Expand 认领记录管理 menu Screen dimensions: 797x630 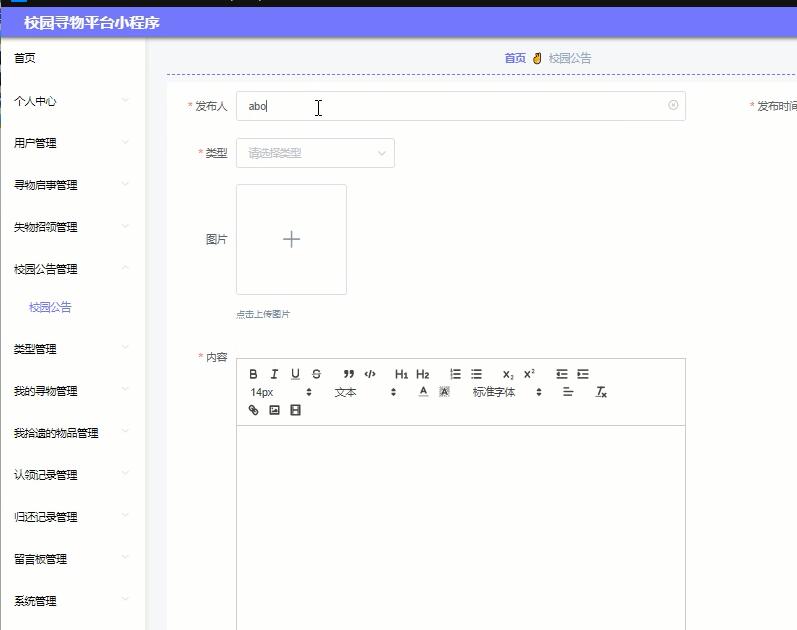click(x=71, y=475)
